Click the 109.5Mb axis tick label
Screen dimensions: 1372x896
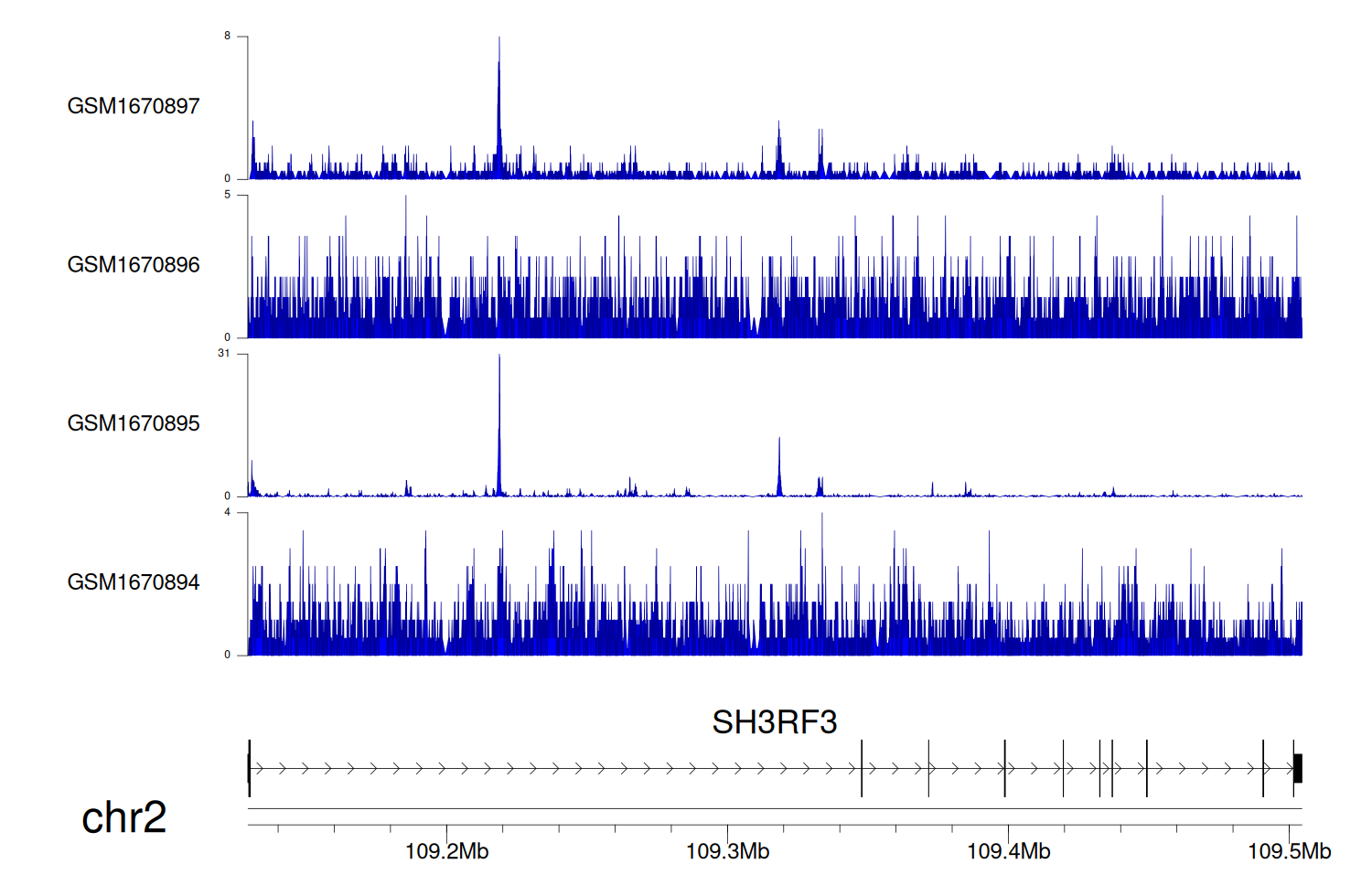(x=1289, y=852)
